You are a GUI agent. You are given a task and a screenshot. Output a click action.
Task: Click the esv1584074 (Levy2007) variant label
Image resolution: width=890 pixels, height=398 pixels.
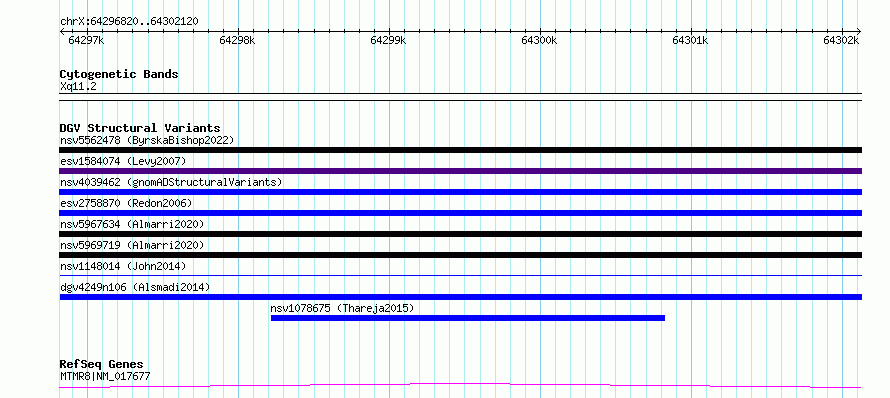click(x=123, y=161)
